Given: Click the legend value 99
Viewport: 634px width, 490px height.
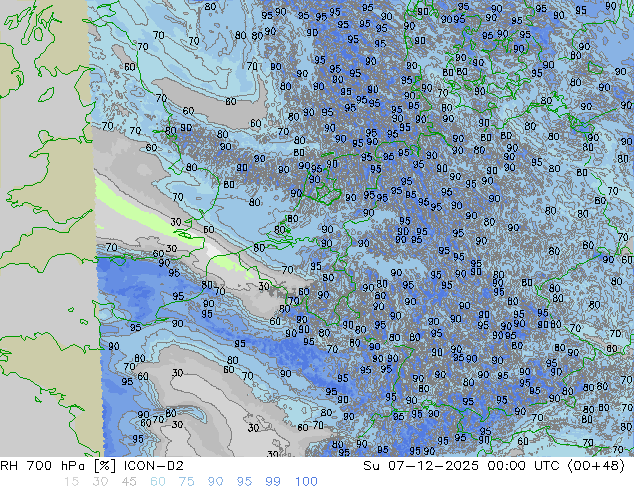Looking at the screenshot, I should click(273, 482).
